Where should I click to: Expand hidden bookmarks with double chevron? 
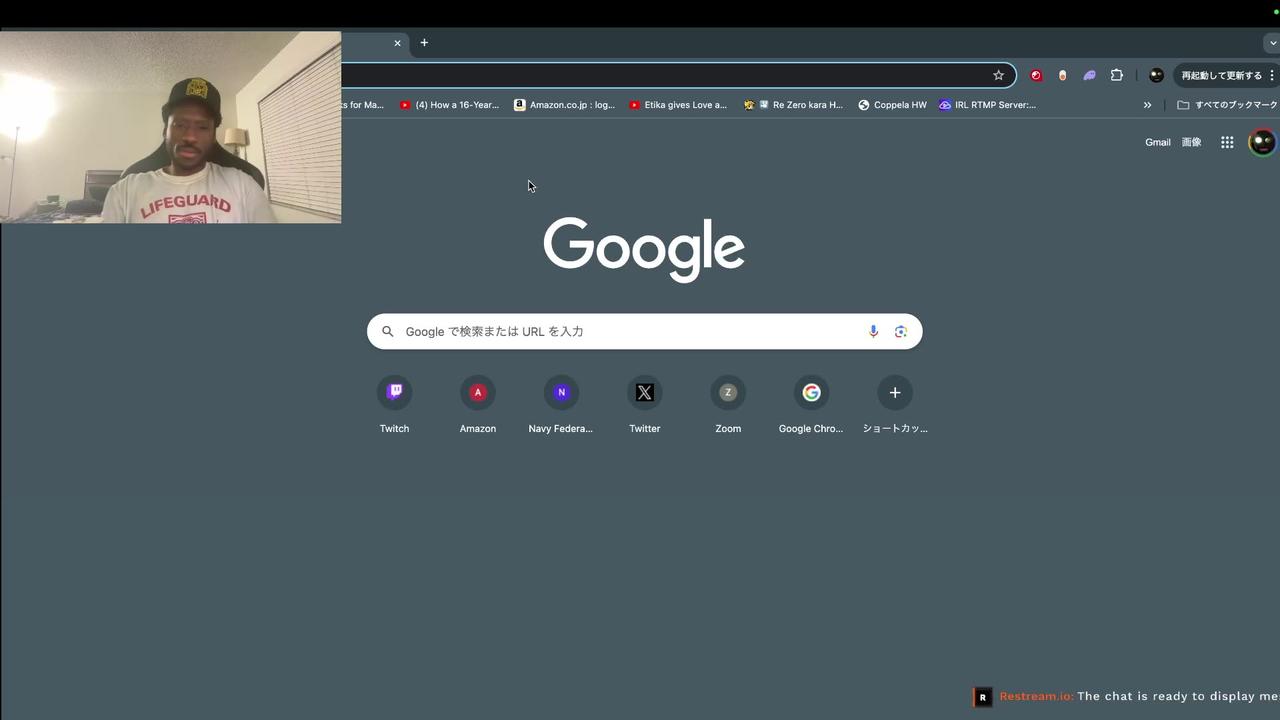click(1147, 105)
